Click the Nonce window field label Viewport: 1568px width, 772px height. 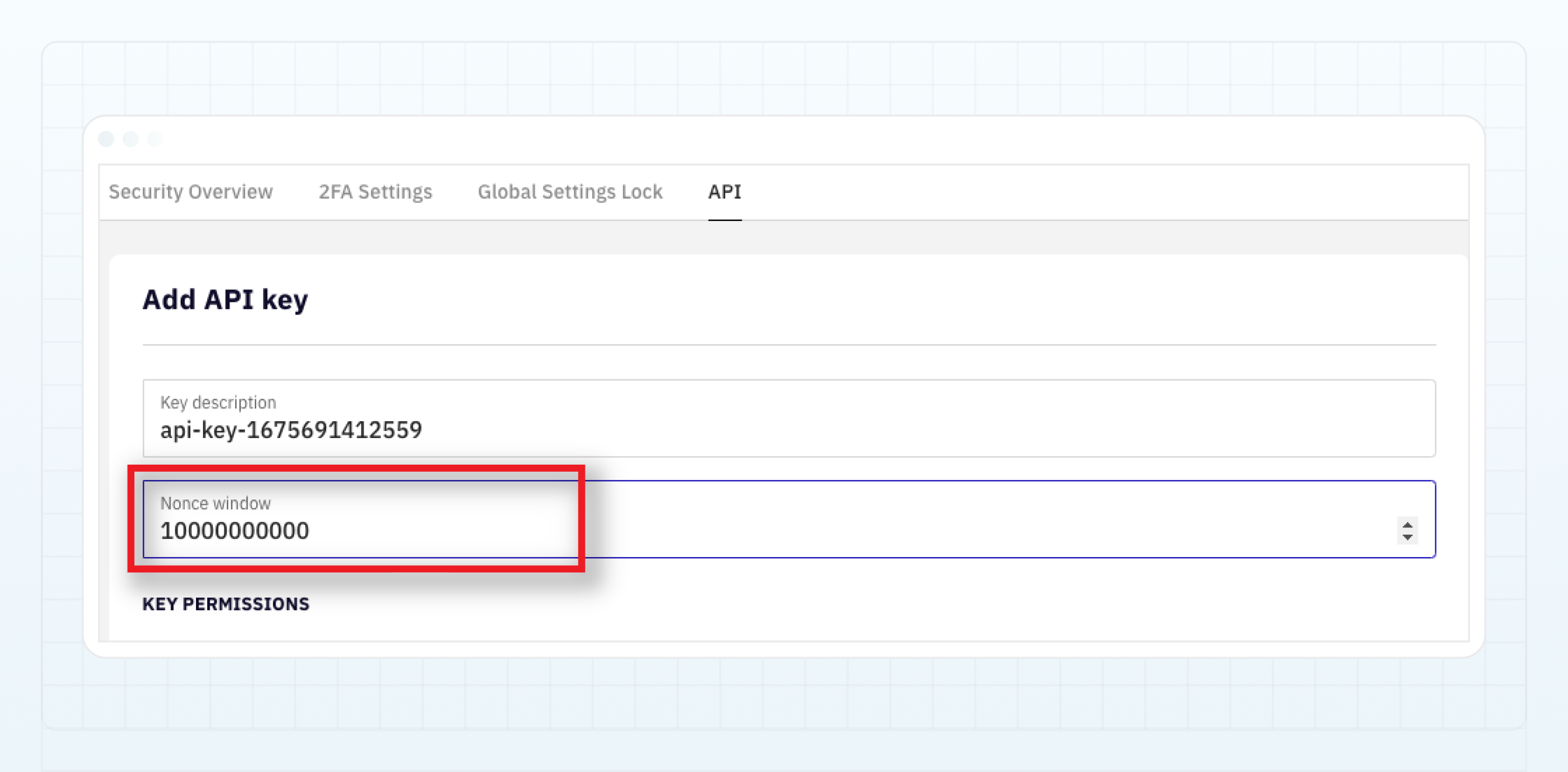pos(215,503)
